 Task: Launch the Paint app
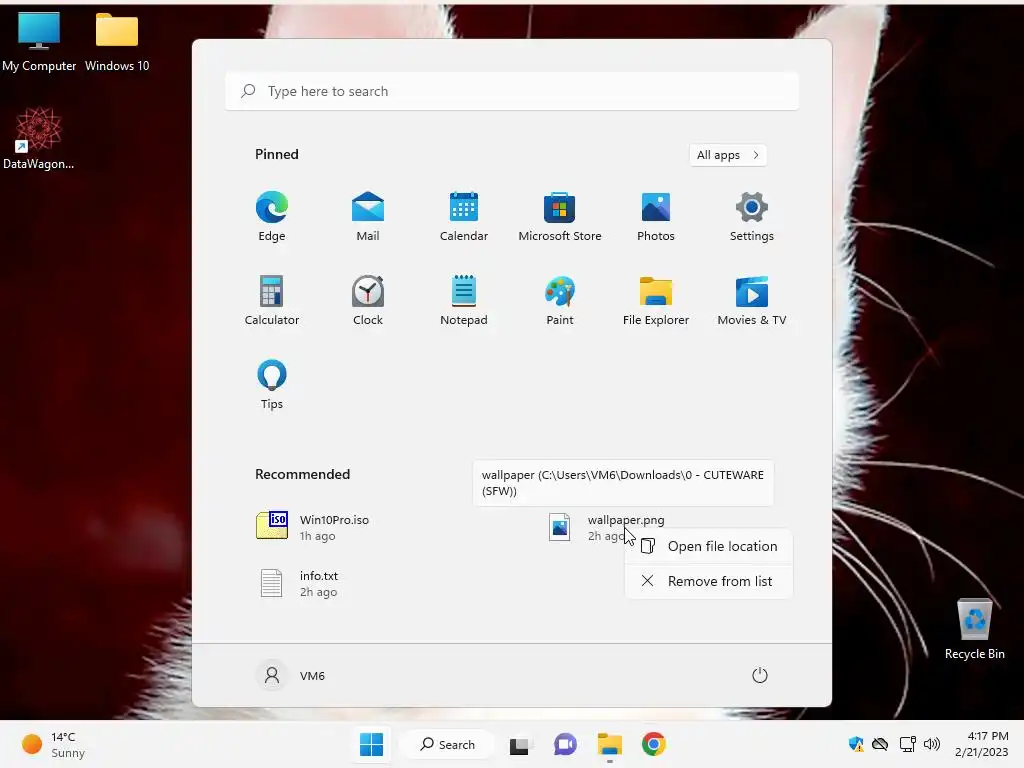pos(560,300)
